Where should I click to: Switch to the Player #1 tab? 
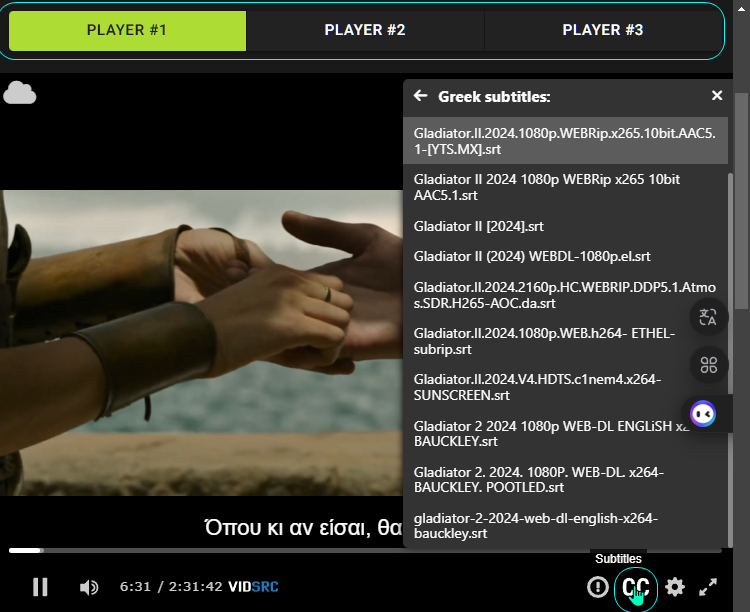tap(127, 31)
